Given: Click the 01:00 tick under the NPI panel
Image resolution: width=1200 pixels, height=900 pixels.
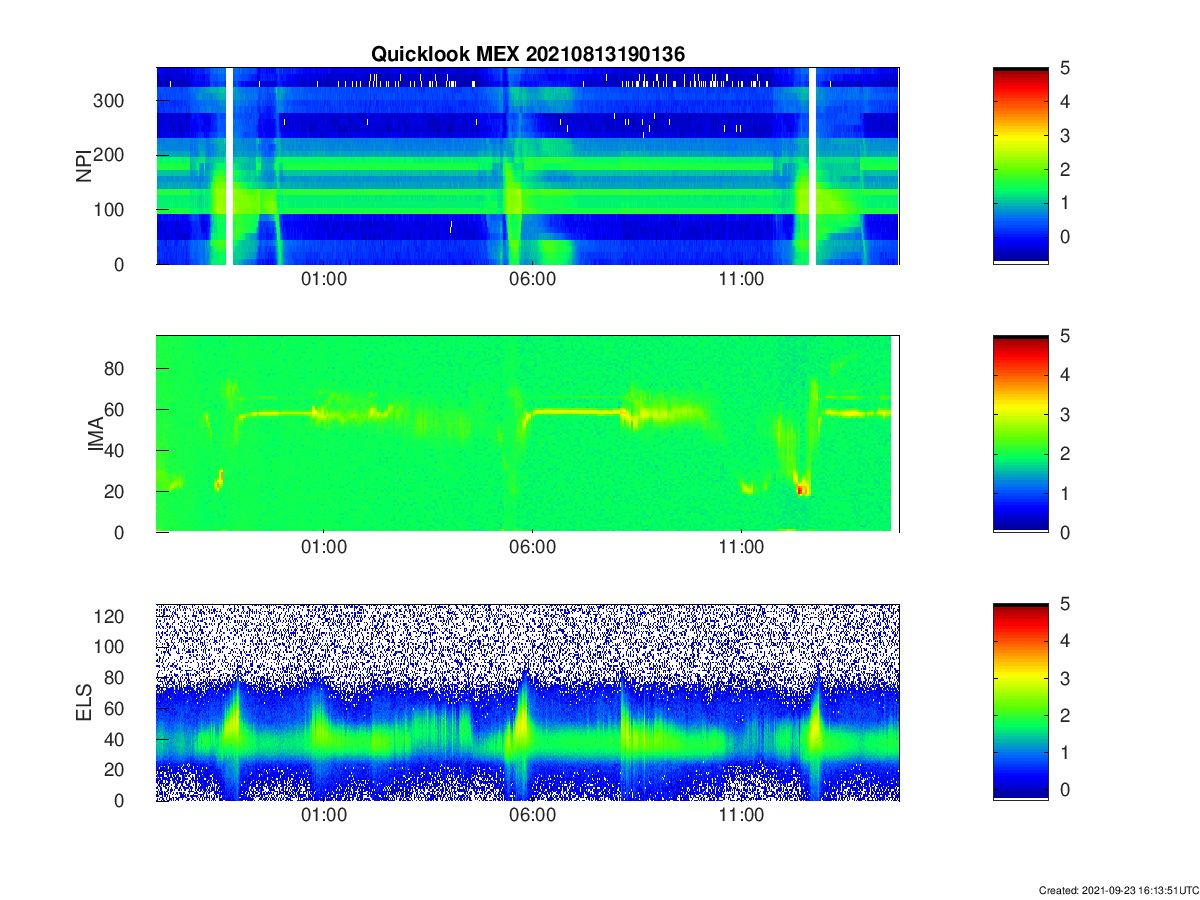Looking at the screenshot, I should click(324, 280).
